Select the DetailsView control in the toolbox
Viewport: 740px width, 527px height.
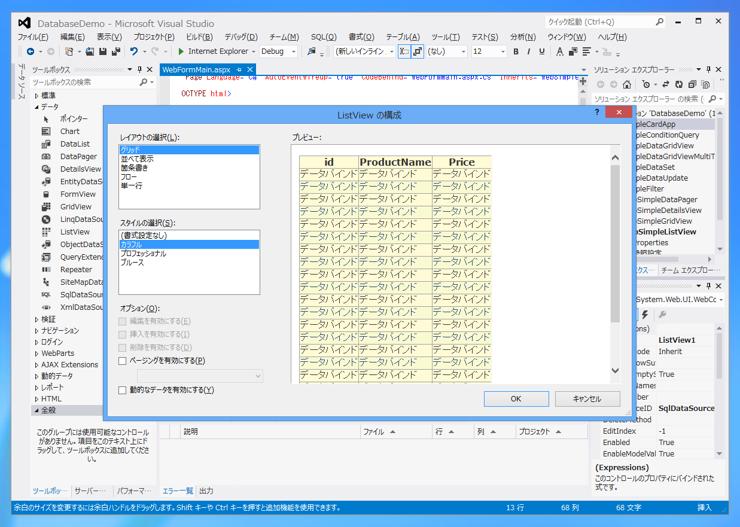80,169
